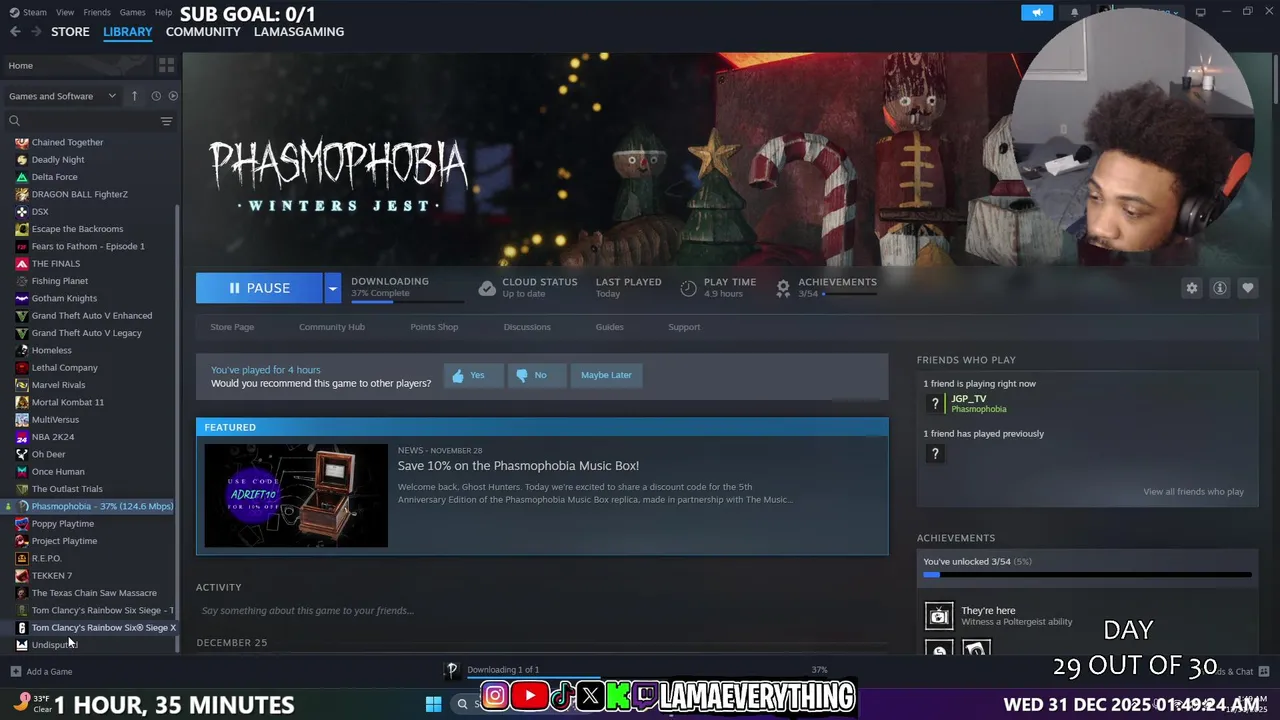Click achievements cog icon in header bar
This screenshot has height=720, width=1280.
pyautogui.click(x=783, y=288)
